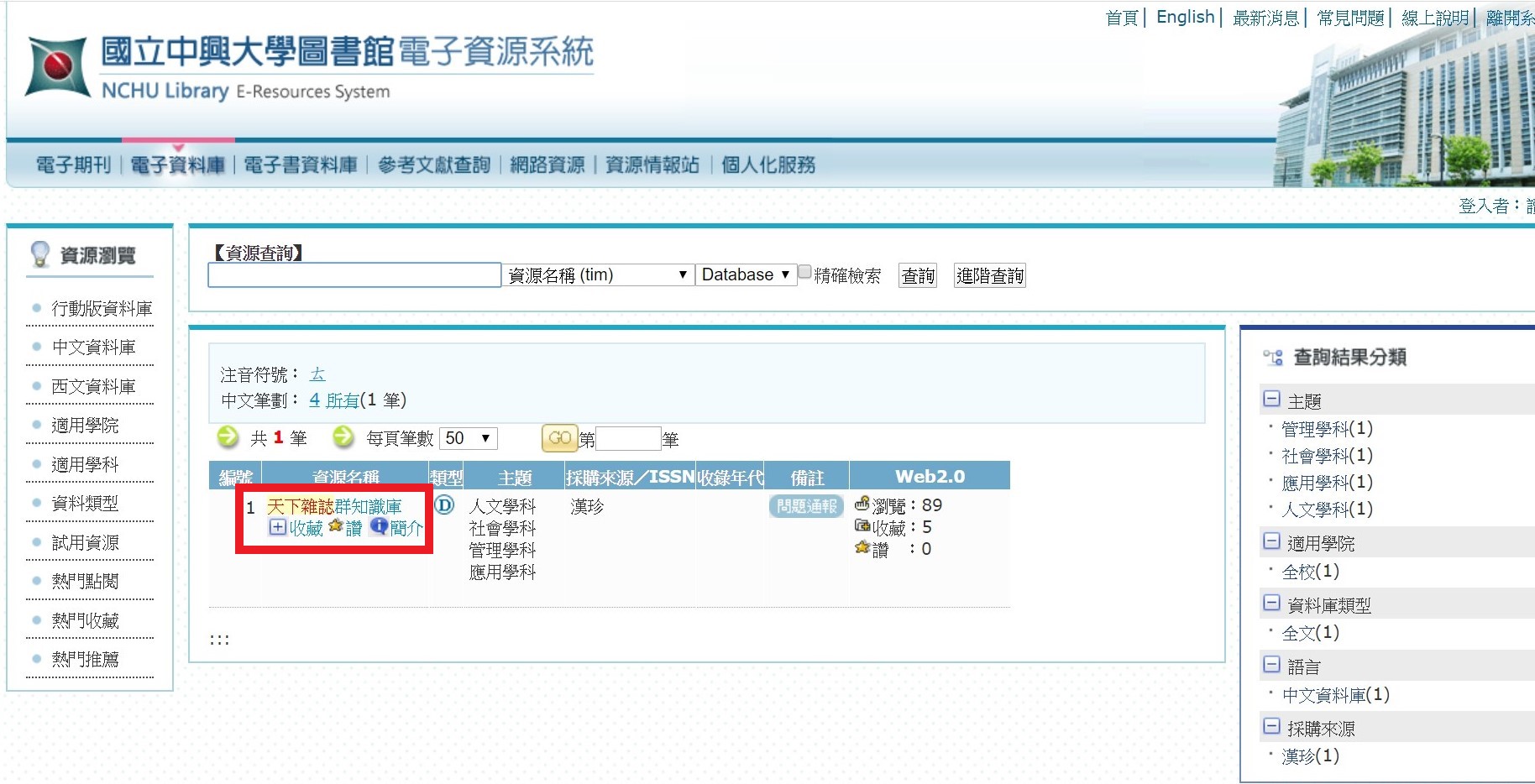Click the 讚 count star icon in the Web2.0 column
The image size is (1535, 784).
pyautogui.click(x=862, y=548)
